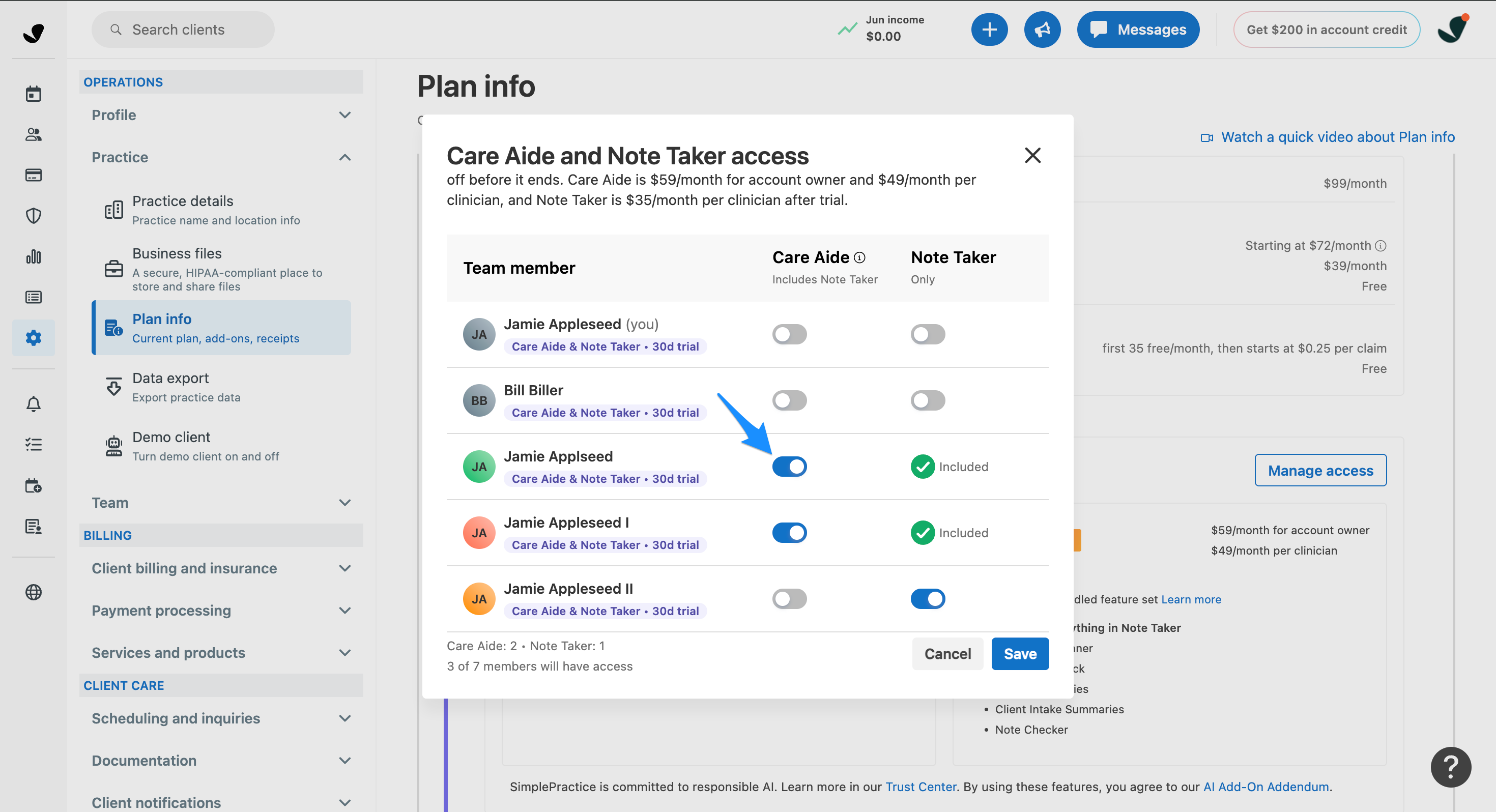Screen dimensions: 1496x812
Task: Save the Care Aide access changes
Action: [1020, 653]
